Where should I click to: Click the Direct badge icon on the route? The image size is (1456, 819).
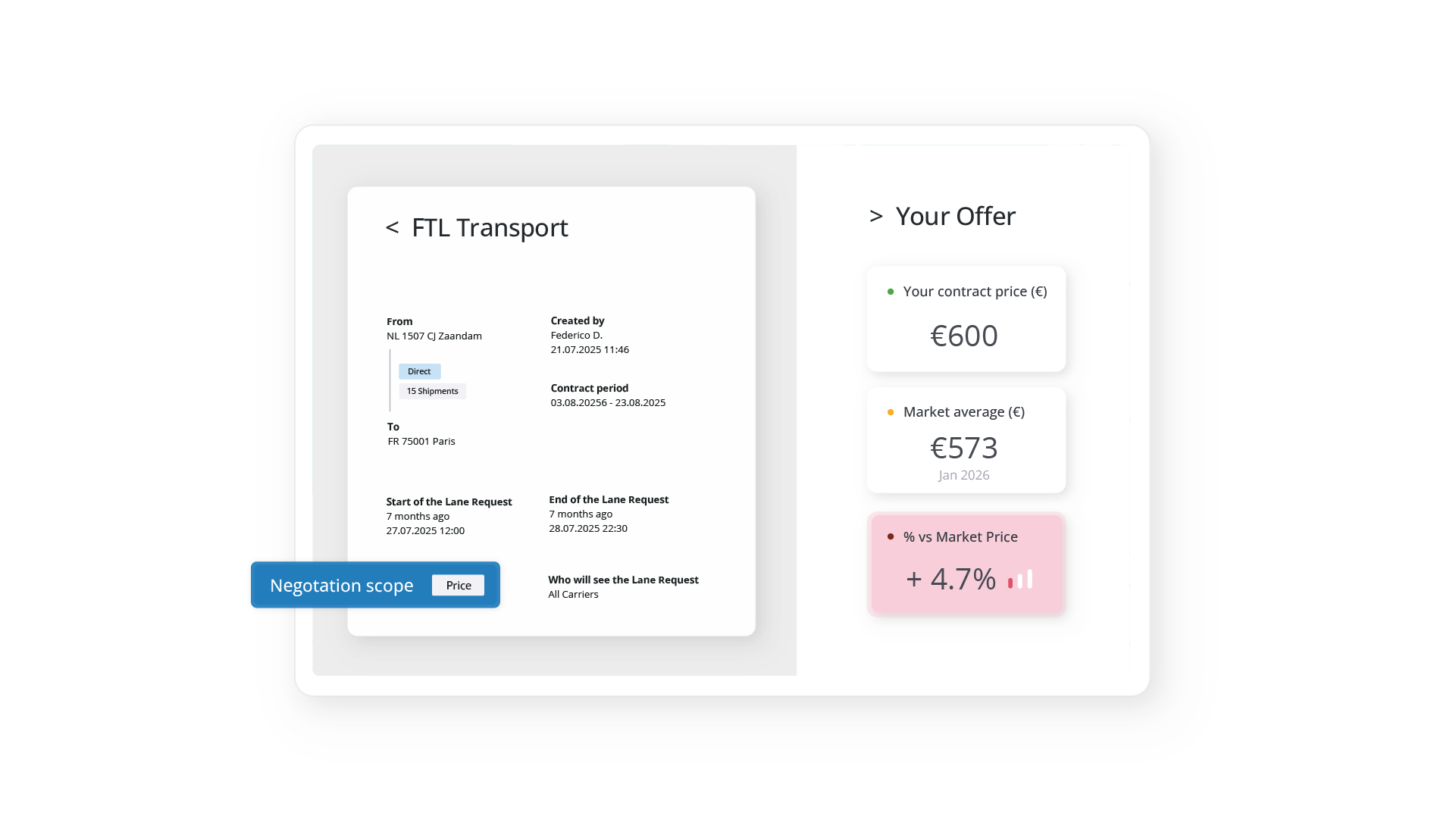tap(419, 371)
